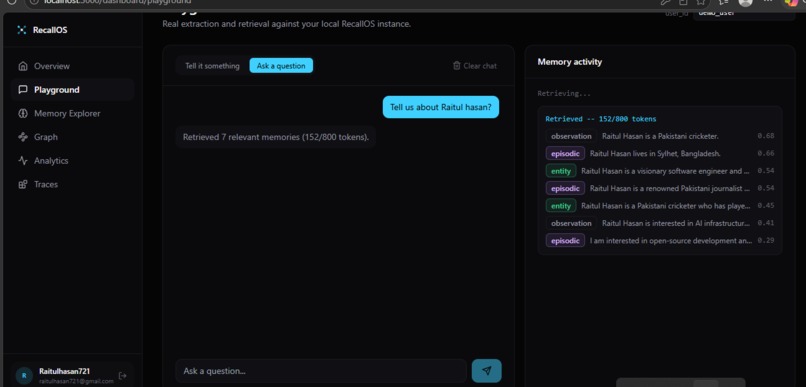Click the Retrieving... status text
This screenshot has width=806, height=387.
[x=564, y=94]
